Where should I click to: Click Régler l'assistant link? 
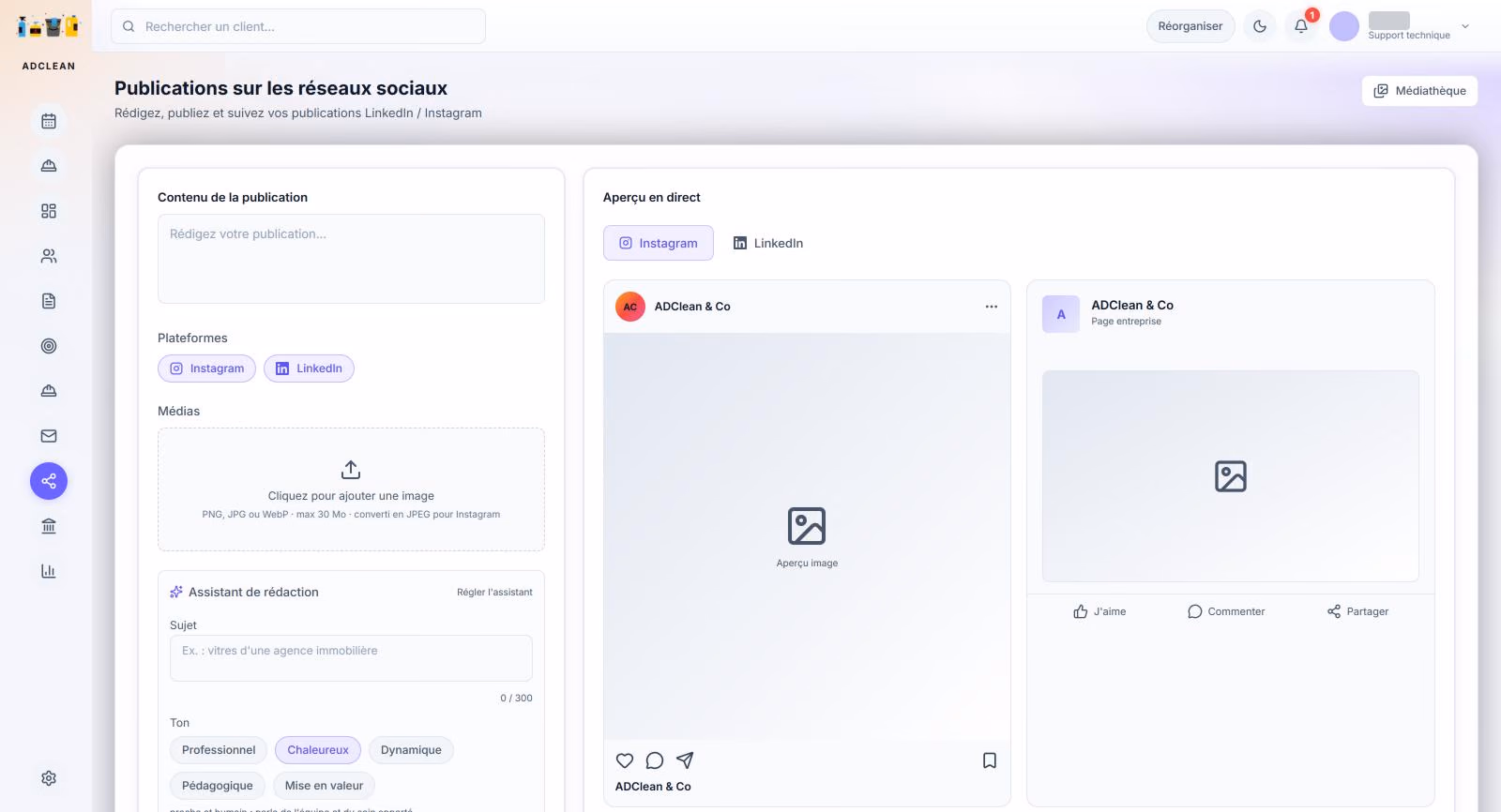(x=494, y=593)
